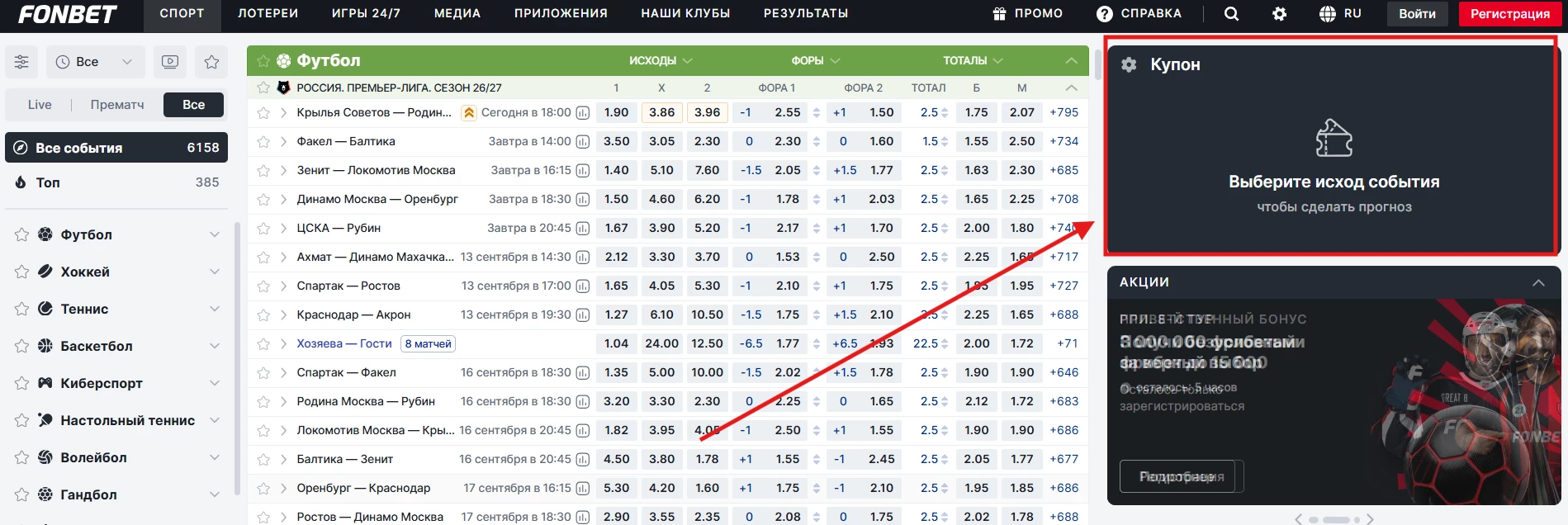Favorite Хоккей in sidebar
Screen dimensions: 1568x525
click(x=21, y=272)
